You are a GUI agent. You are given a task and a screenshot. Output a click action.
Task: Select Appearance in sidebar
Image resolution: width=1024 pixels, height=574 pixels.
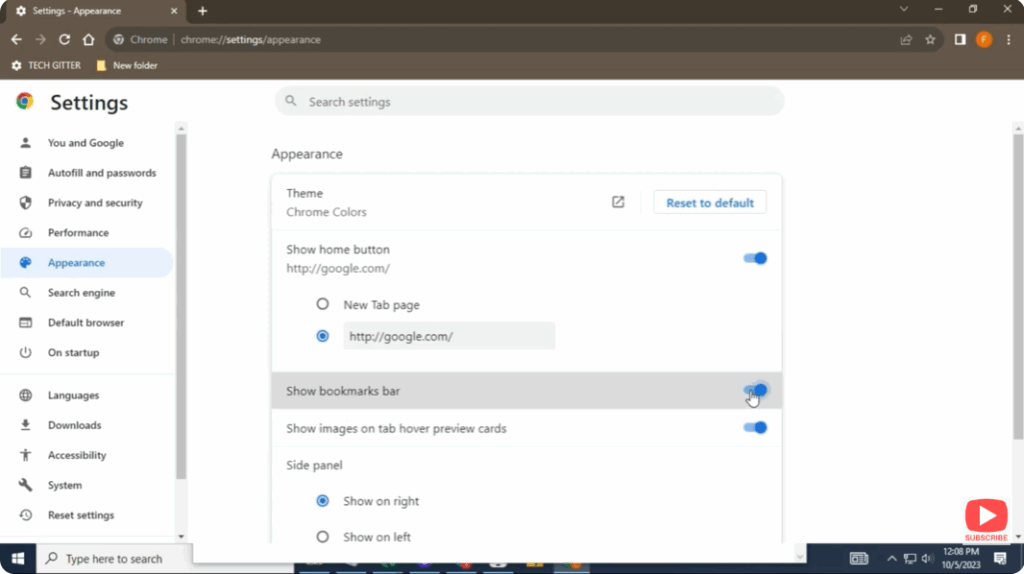pyautogui.click(x=87, y=263)
